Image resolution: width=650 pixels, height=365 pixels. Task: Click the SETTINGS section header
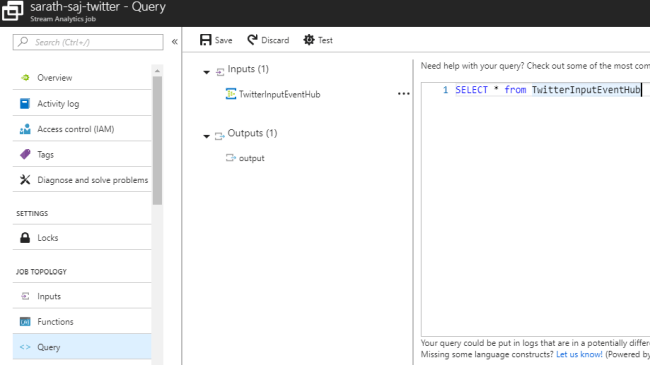32,214
